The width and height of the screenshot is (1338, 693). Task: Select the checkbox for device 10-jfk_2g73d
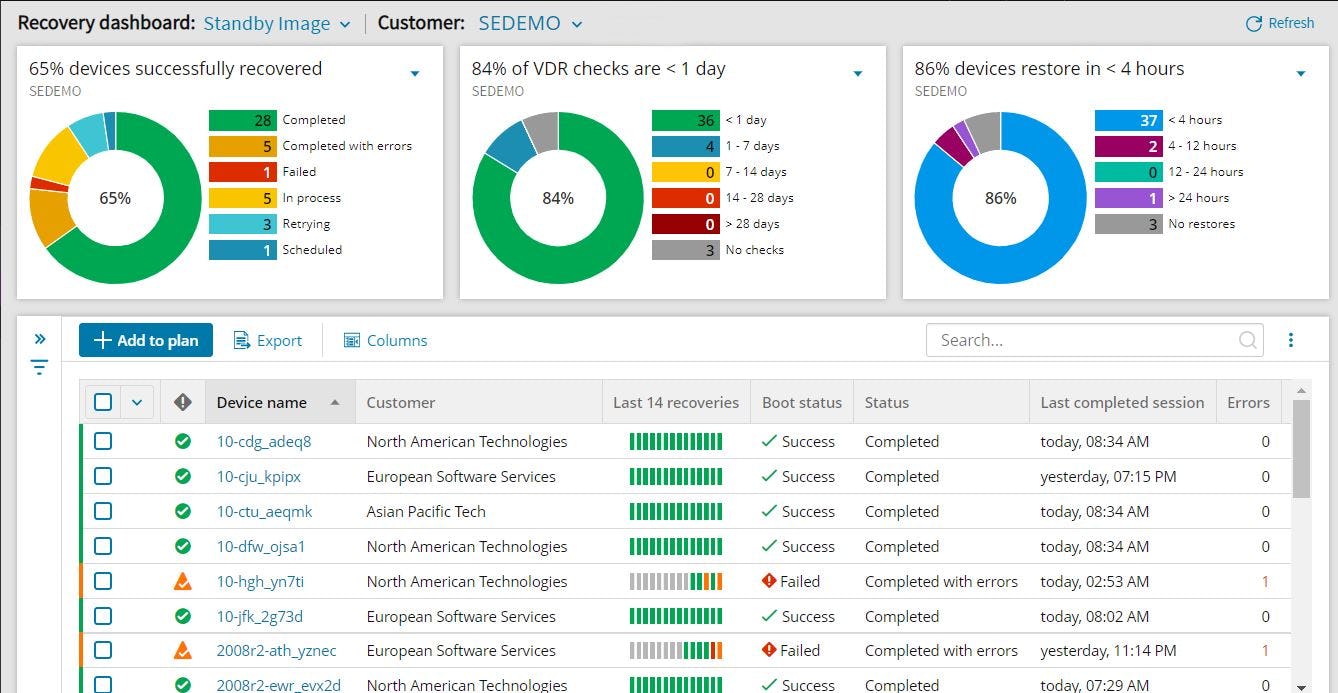point(103,616)
